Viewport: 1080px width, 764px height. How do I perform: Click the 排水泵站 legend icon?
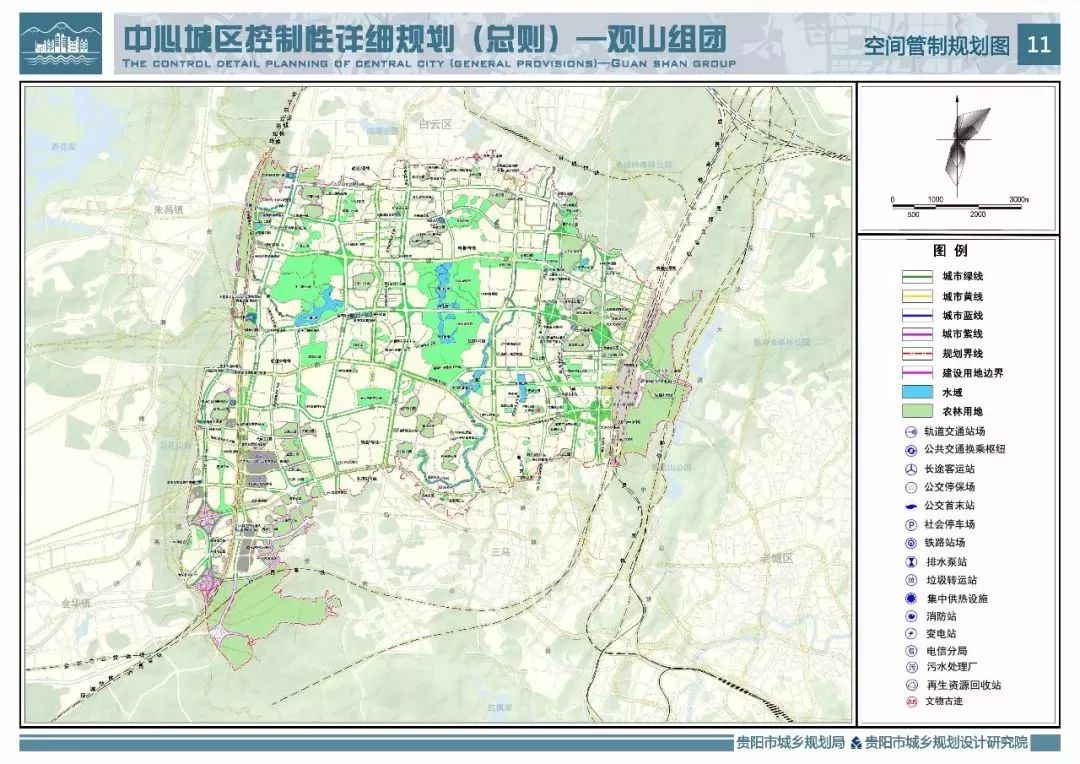(x=911, y=562)
